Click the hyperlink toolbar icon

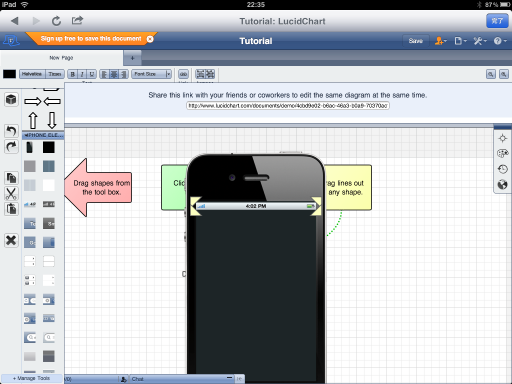pos(183,74)
